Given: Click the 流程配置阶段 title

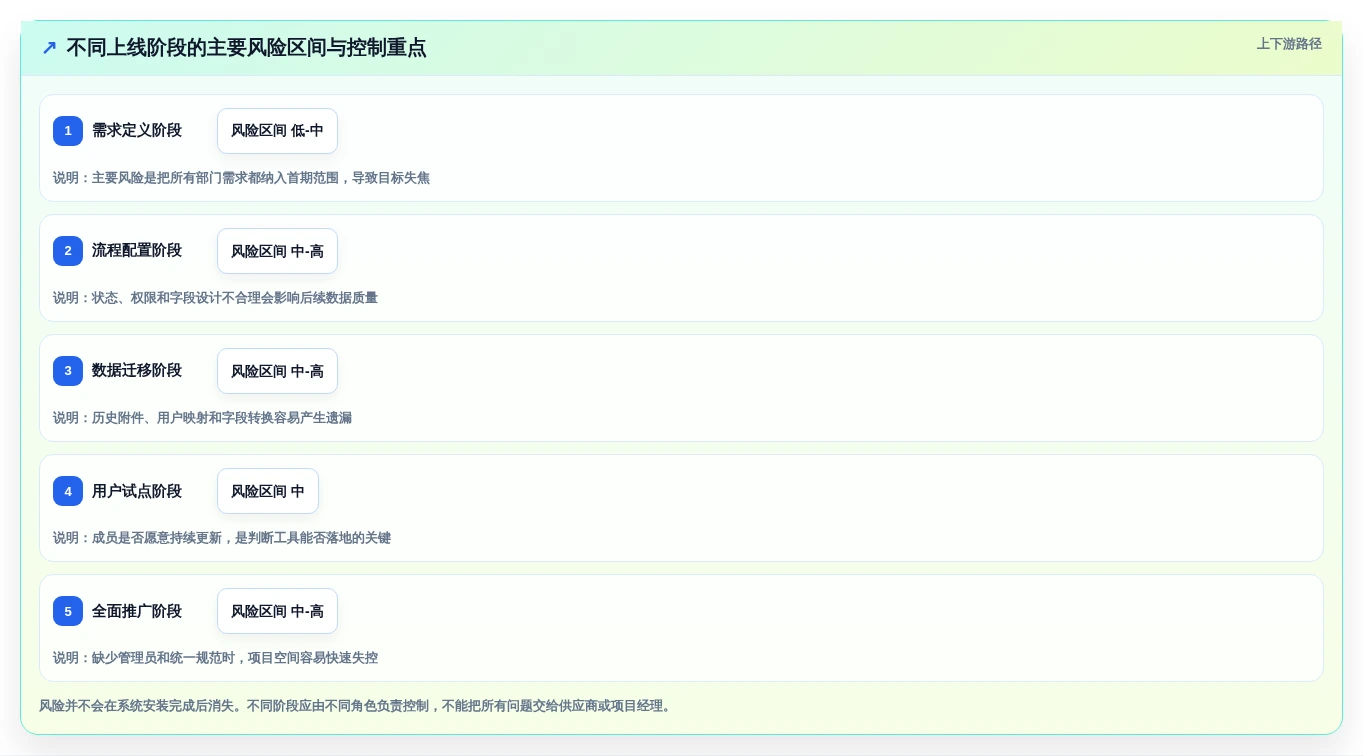Looking at the screenshot, I should click(x=137, y=251).
